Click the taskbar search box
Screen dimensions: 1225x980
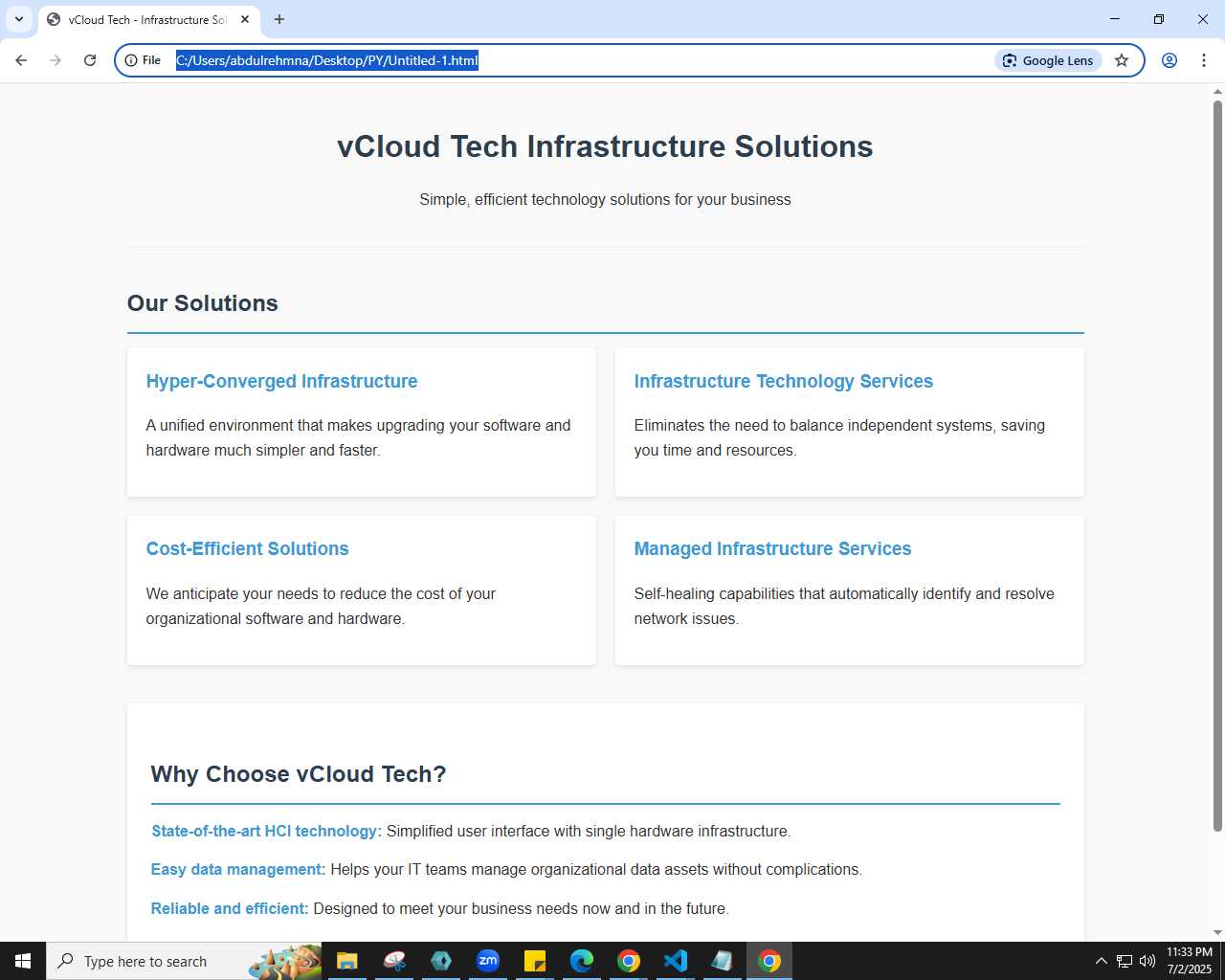(x=184, y=961)
